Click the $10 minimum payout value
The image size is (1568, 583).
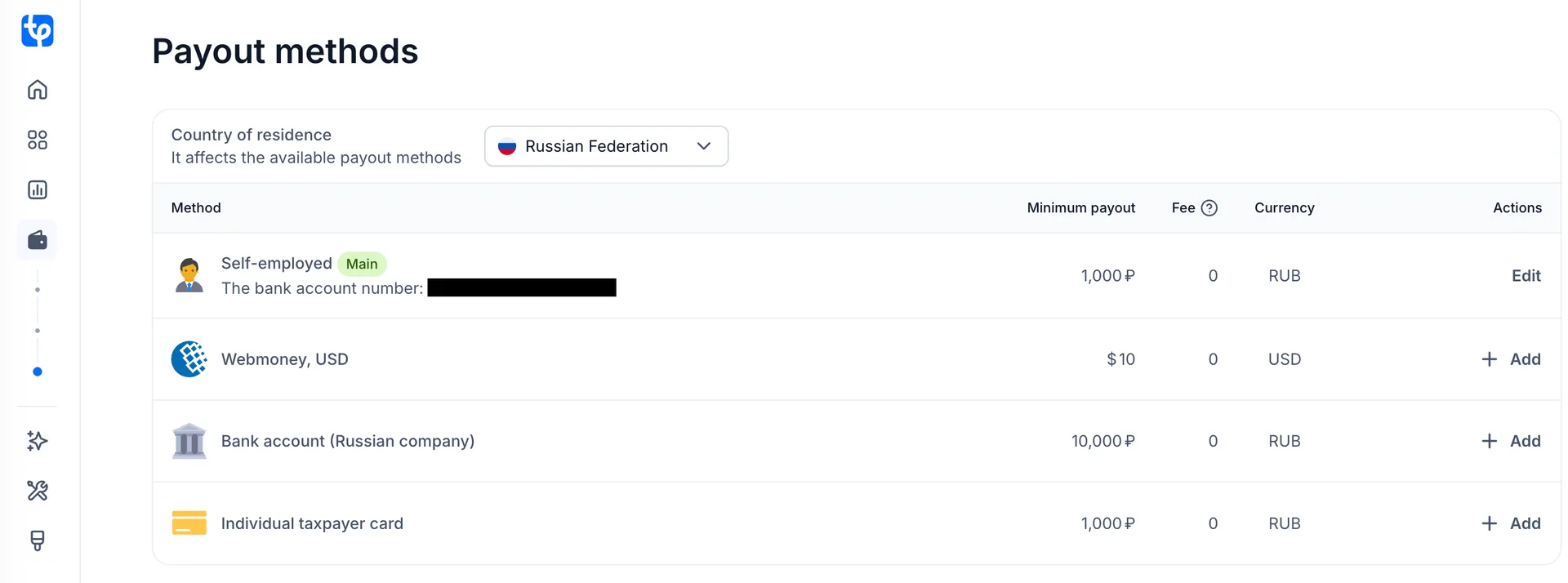pos(1121,359)
